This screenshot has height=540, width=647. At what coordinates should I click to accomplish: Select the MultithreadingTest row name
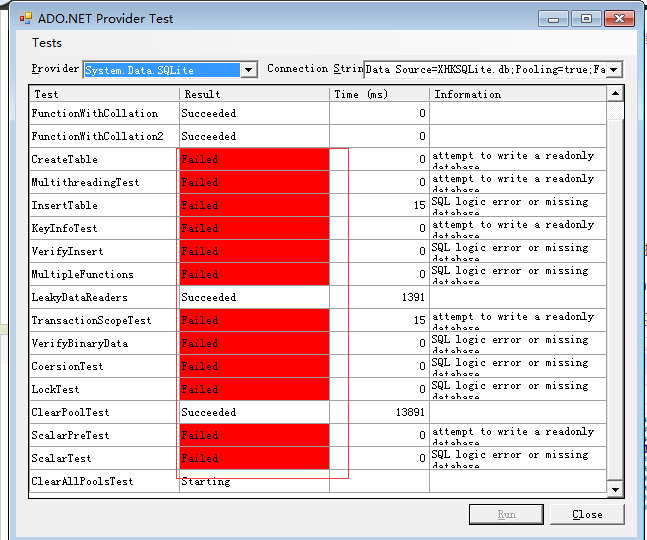(85, 182)
